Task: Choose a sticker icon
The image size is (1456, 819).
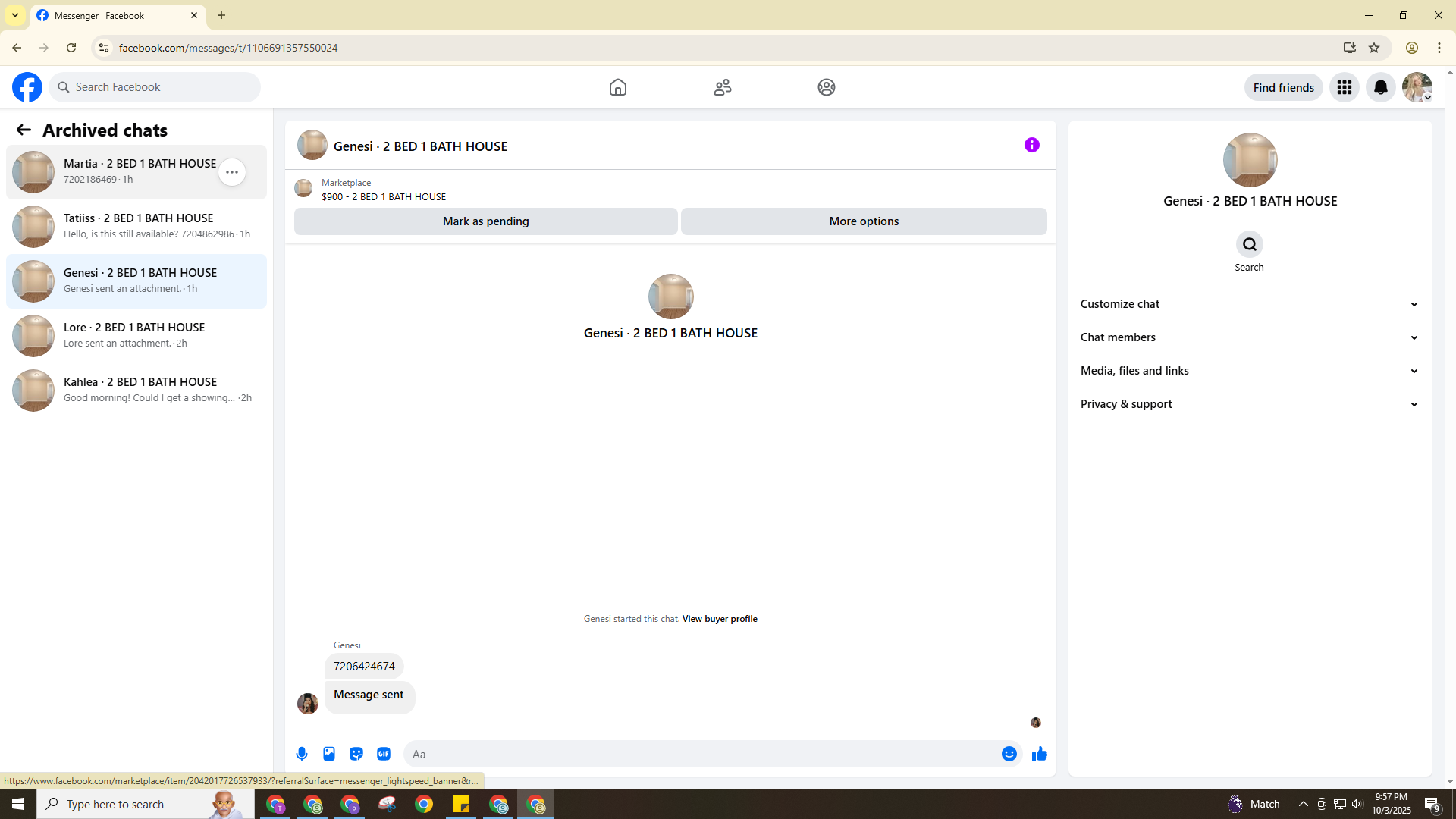Action: (356, 754)
